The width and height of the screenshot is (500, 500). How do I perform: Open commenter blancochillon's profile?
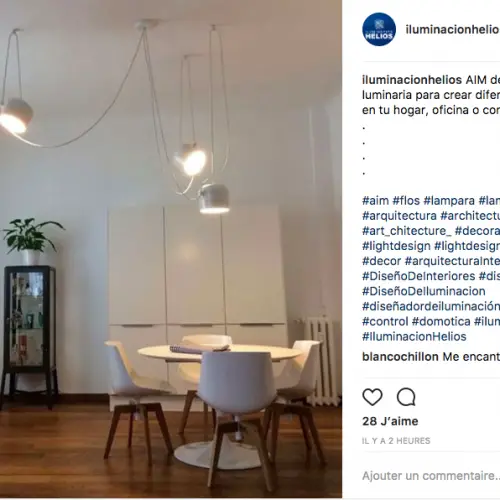(400, 357)
